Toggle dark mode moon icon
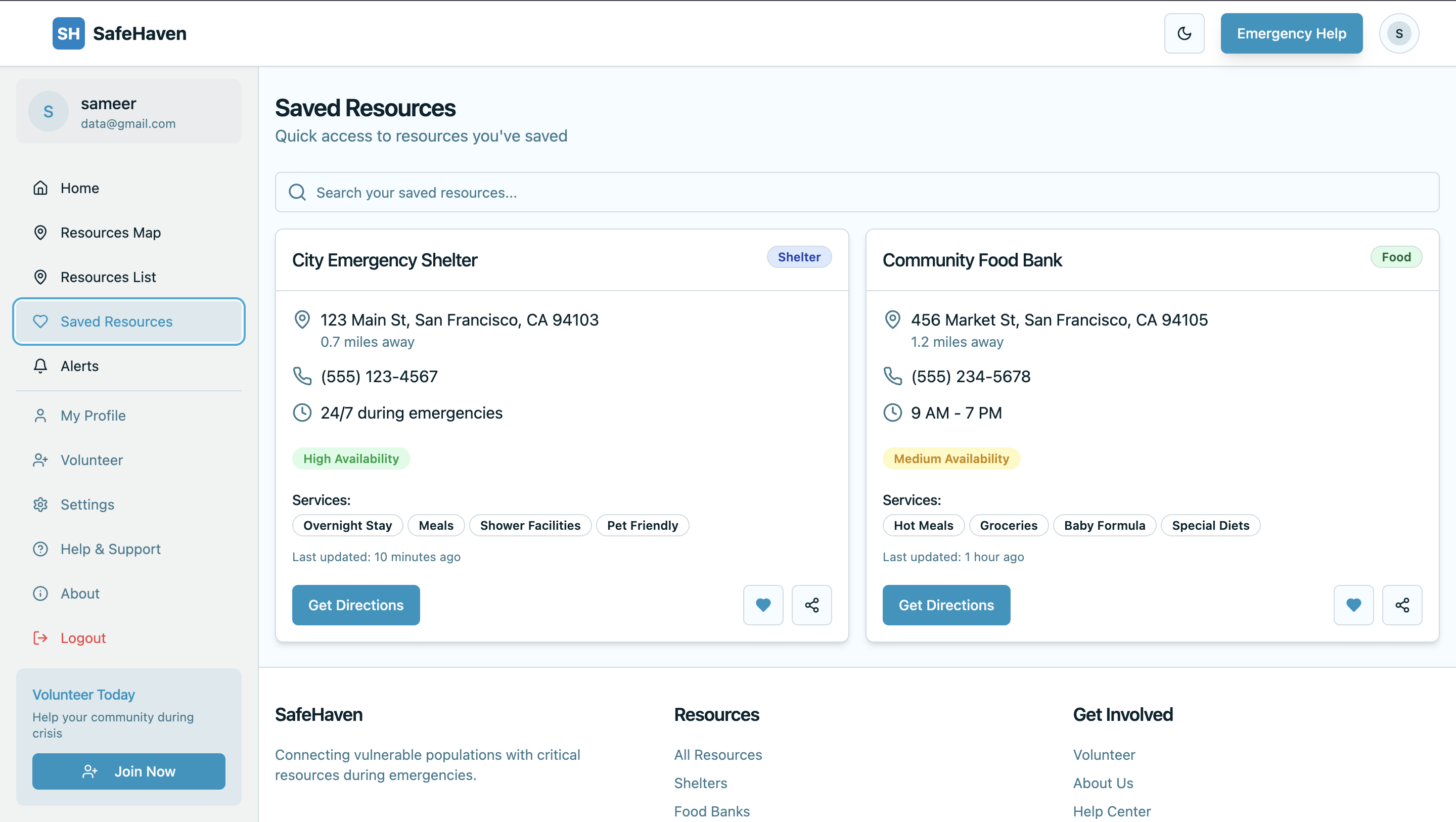 coord(1184,33)
